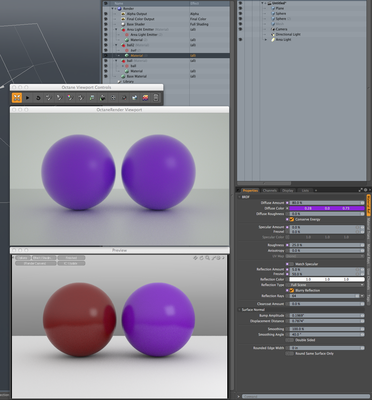Screen dimensions: 372x400
Task: Click the multicolored icon near Octane toolbar end
Action: click(x=145, y=98)
